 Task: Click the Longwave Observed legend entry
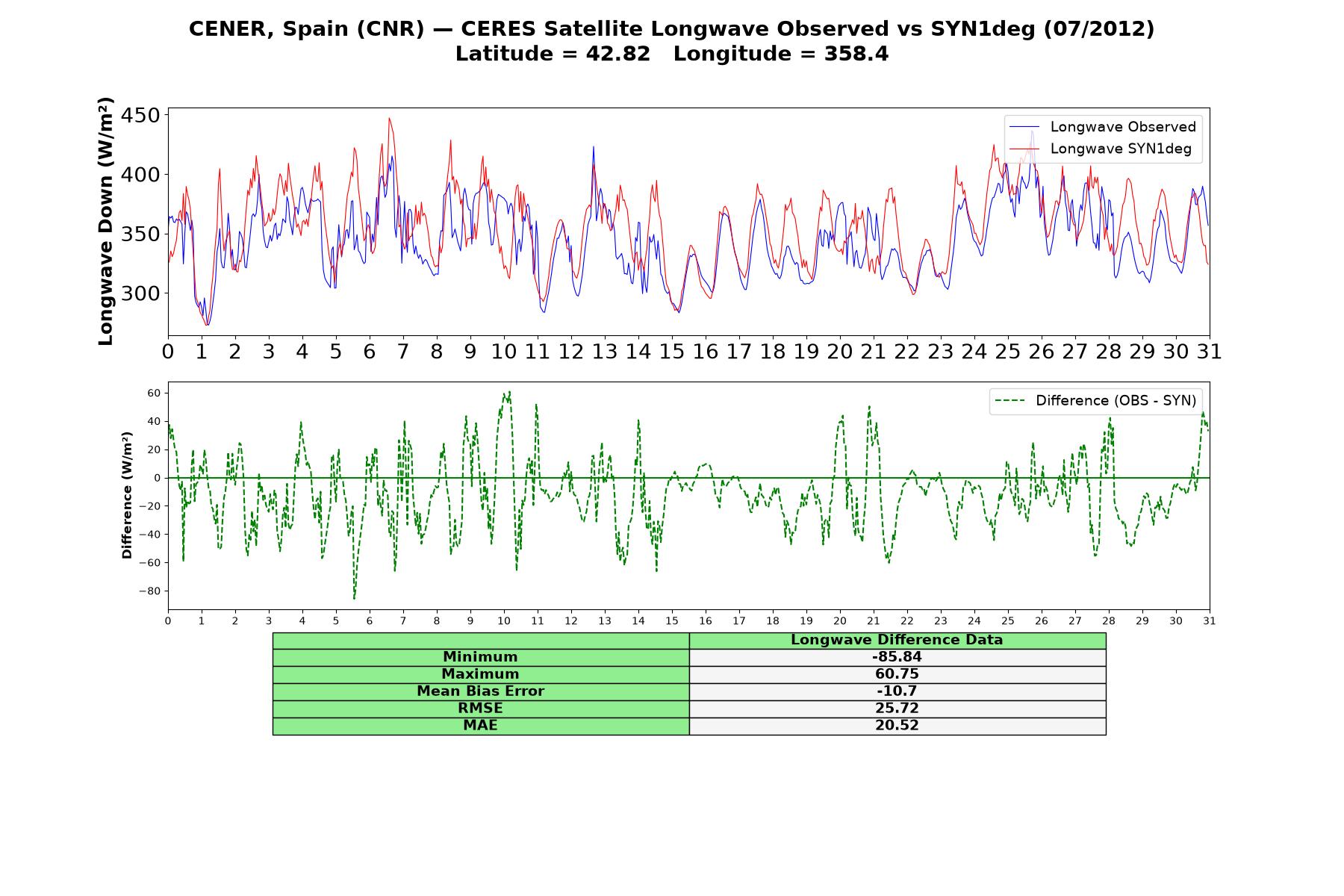pyautogui.click(x=1102, y=127)
